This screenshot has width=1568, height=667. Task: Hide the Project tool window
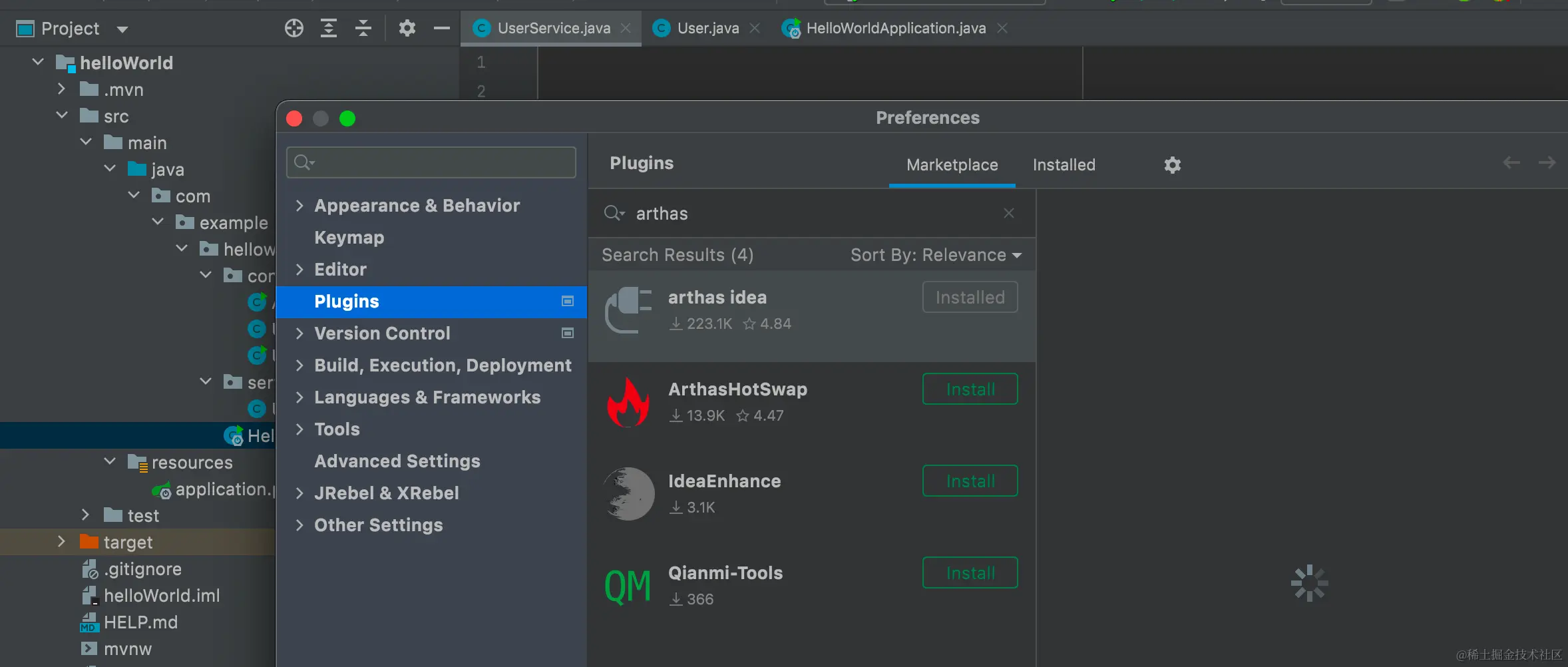coord(442,28)
